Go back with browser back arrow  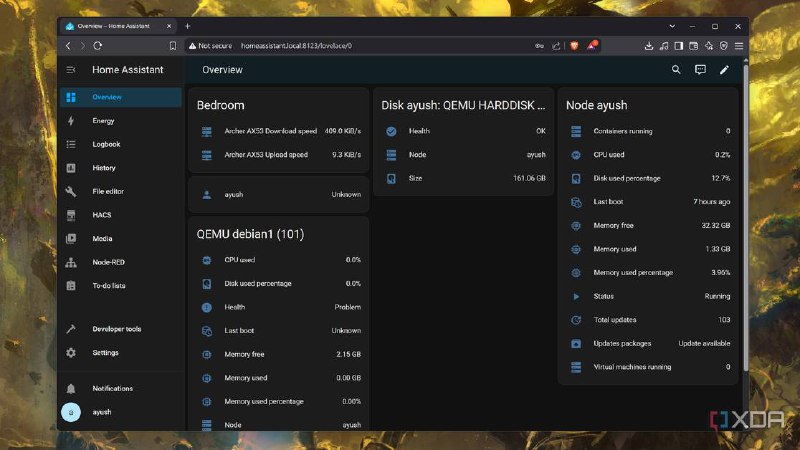click(68, 46)
